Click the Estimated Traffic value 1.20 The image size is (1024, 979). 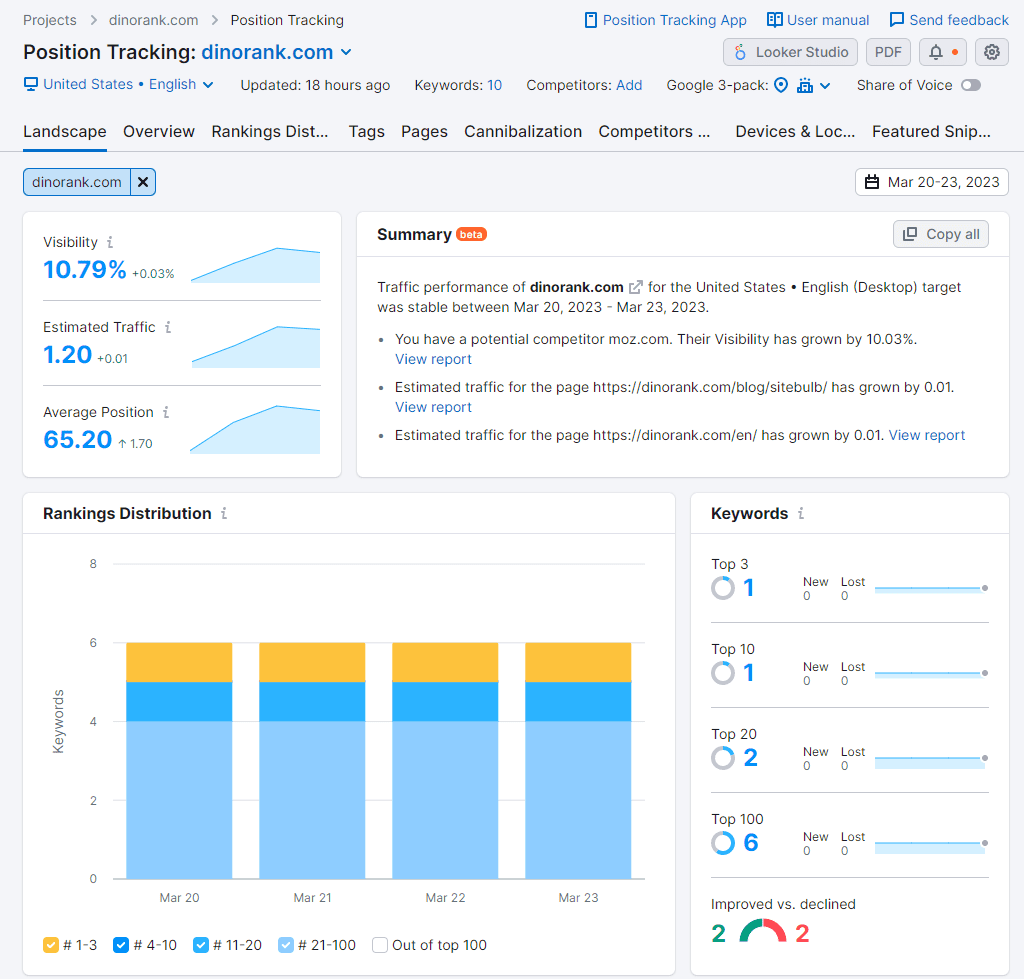[67, 355]
